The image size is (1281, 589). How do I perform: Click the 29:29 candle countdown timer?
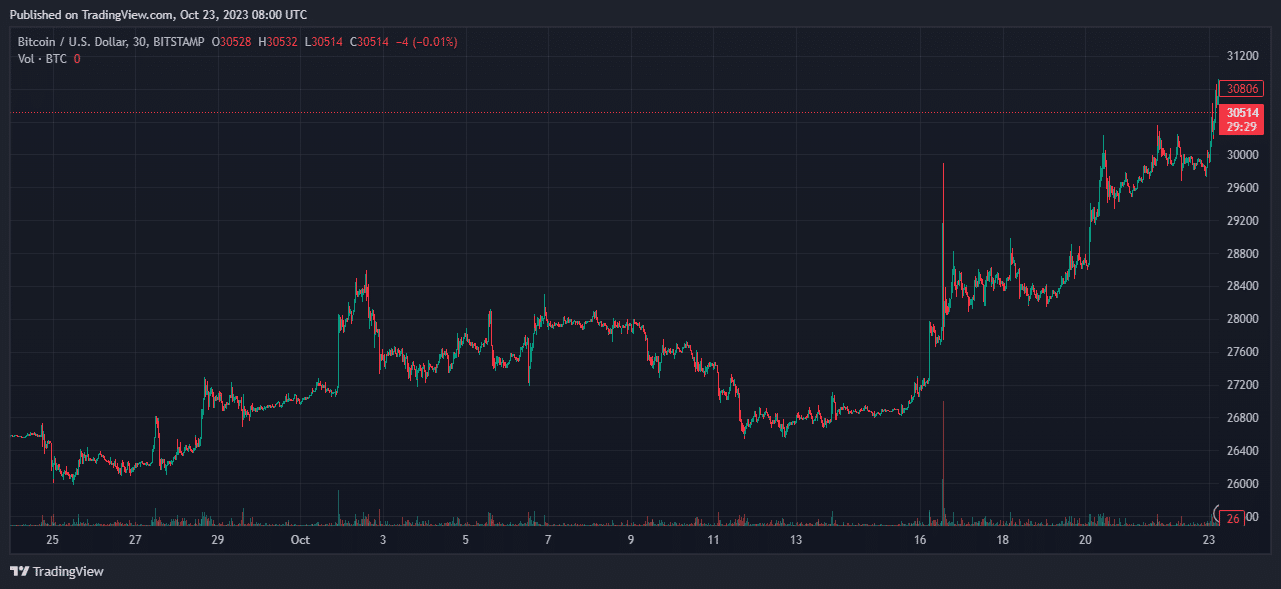(1242, 127)
